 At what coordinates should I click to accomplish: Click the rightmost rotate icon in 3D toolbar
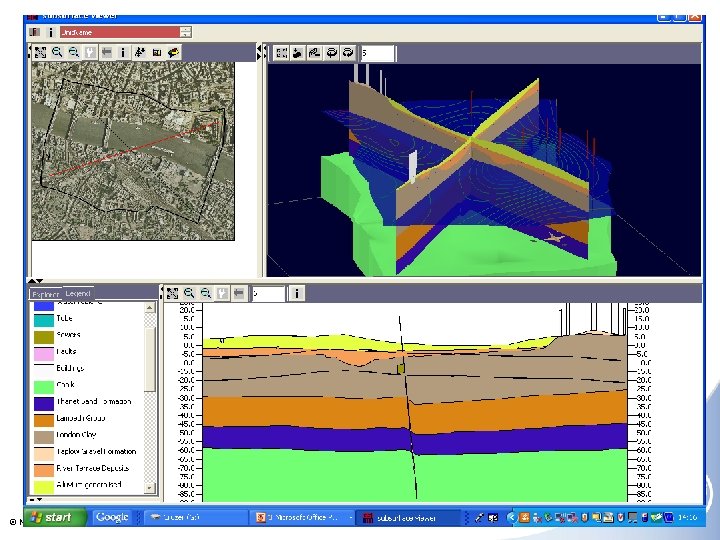point(348,52)
